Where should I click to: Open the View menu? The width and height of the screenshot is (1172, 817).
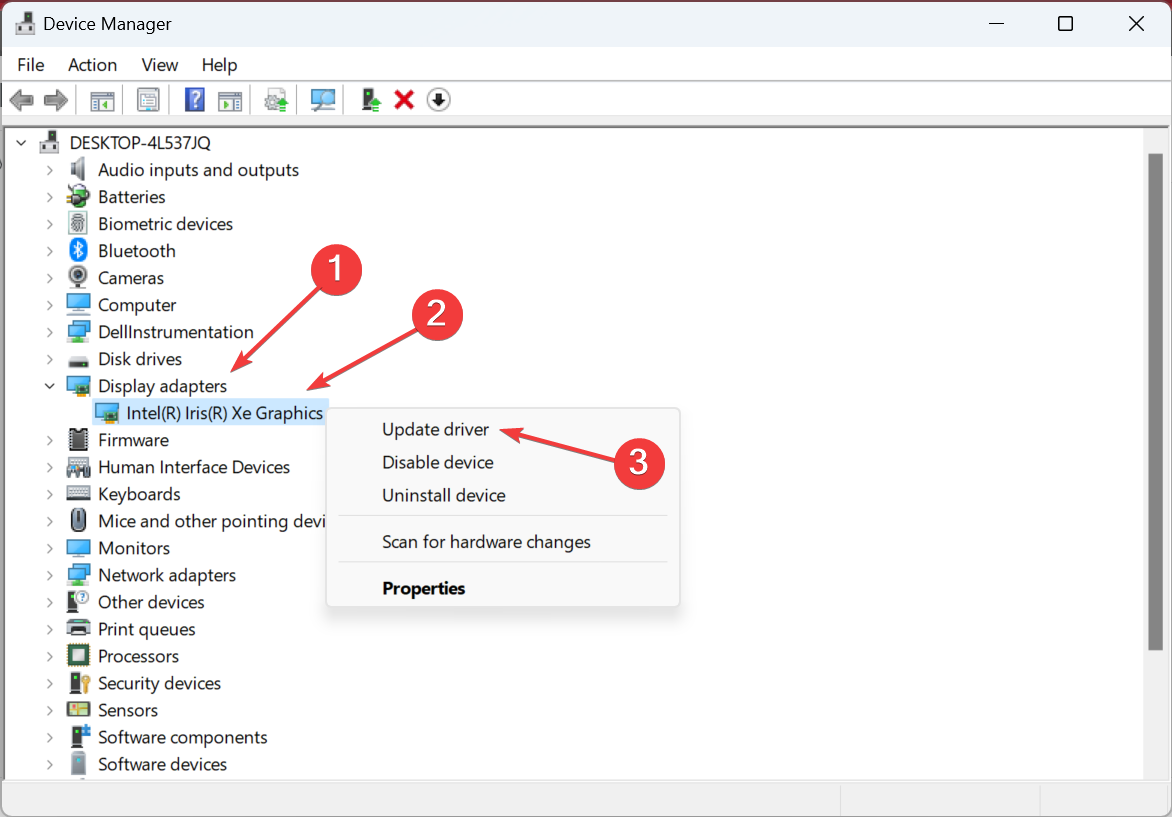point(160,65)
